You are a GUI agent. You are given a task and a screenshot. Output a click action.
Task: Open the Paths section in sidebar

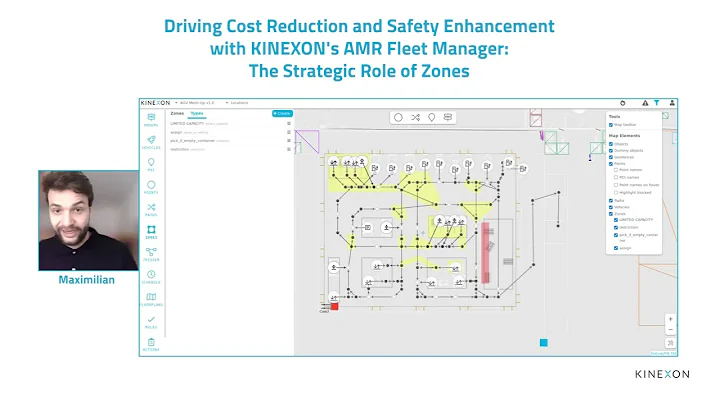pos(151,209)
